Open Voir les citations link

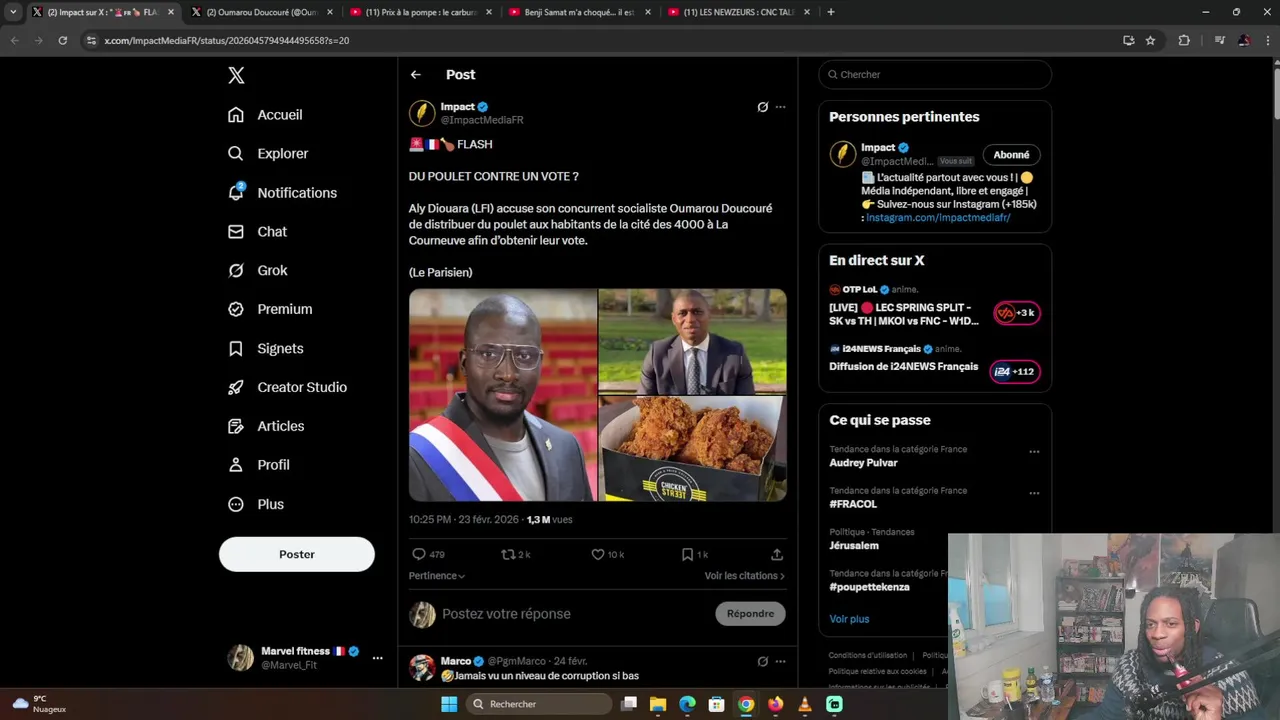(745, 576)
